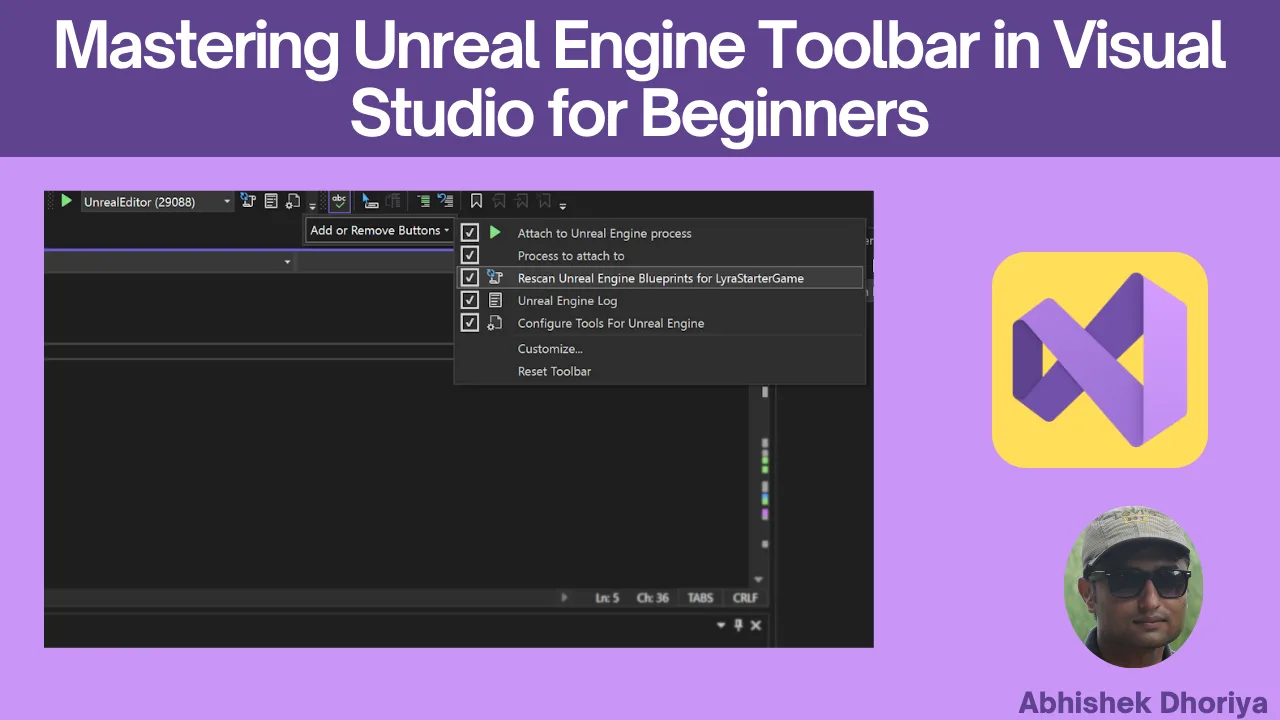Click the Ch: 36 status indicator
The width and height of the screenshot is (1280, 720).
[653, 598]
